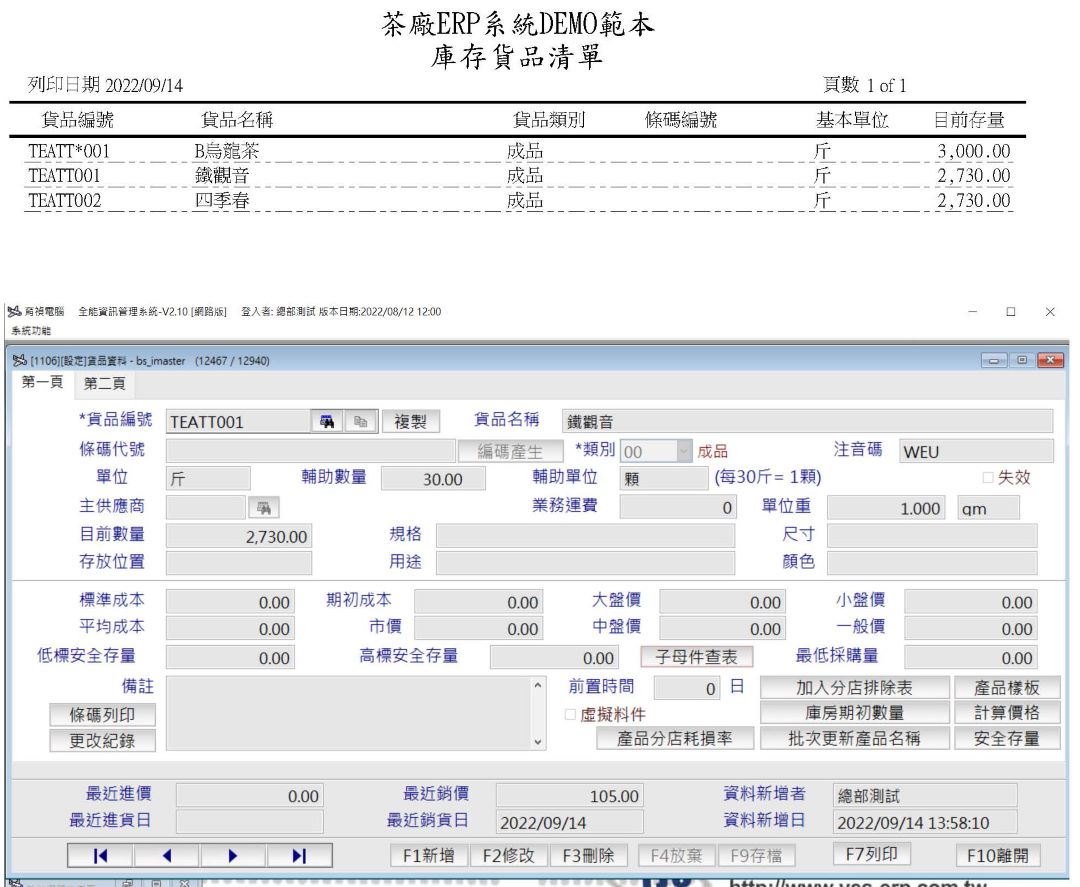Click the 子母件查表 button
Image resolution: width=1080 pixels, height=887 pixels.
(696, 657)
